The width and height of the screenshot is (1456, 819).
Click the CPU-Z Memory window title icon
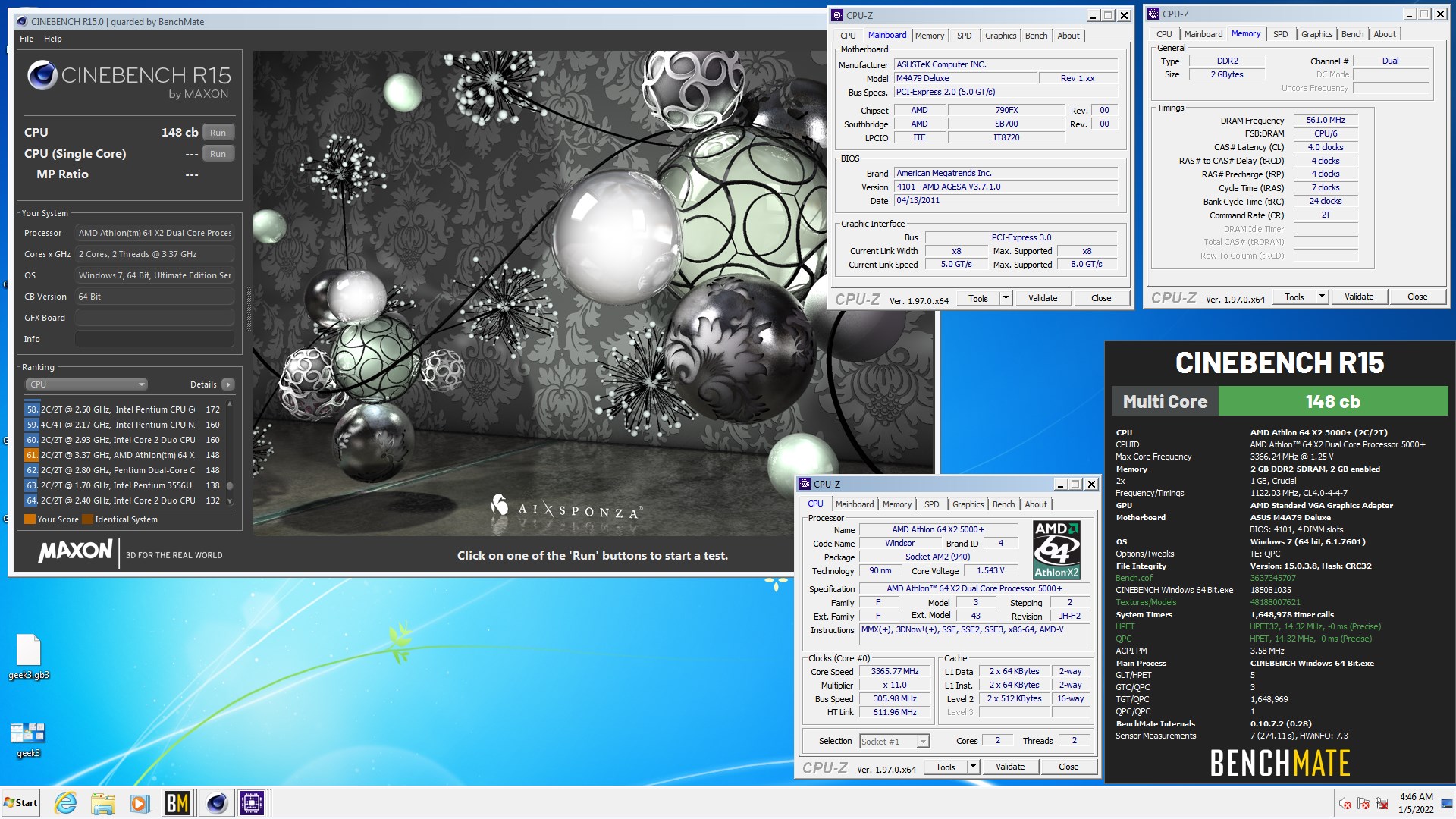coord(1153,14)
